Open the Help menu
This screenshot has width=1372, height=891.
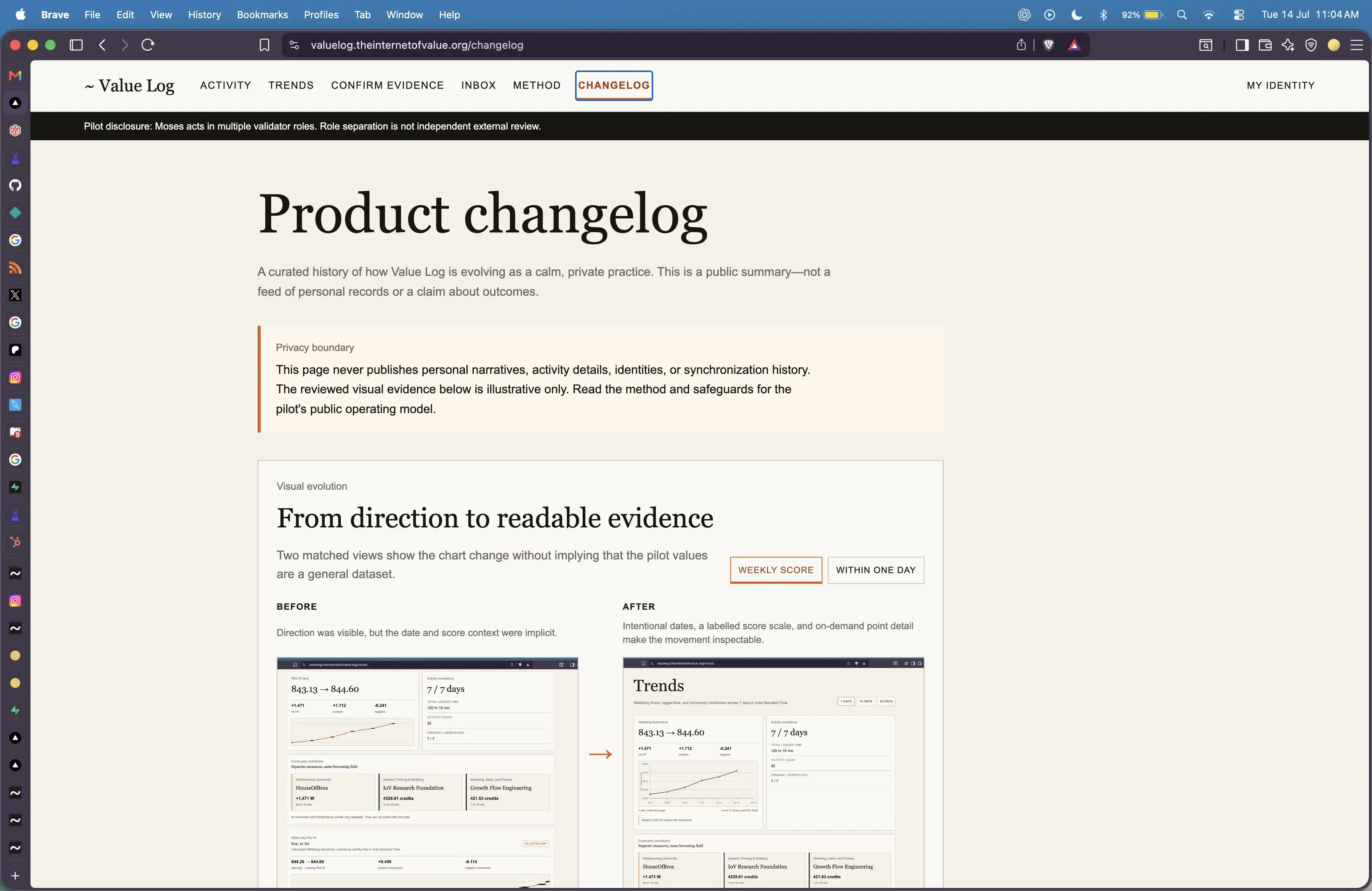point(449,15)
